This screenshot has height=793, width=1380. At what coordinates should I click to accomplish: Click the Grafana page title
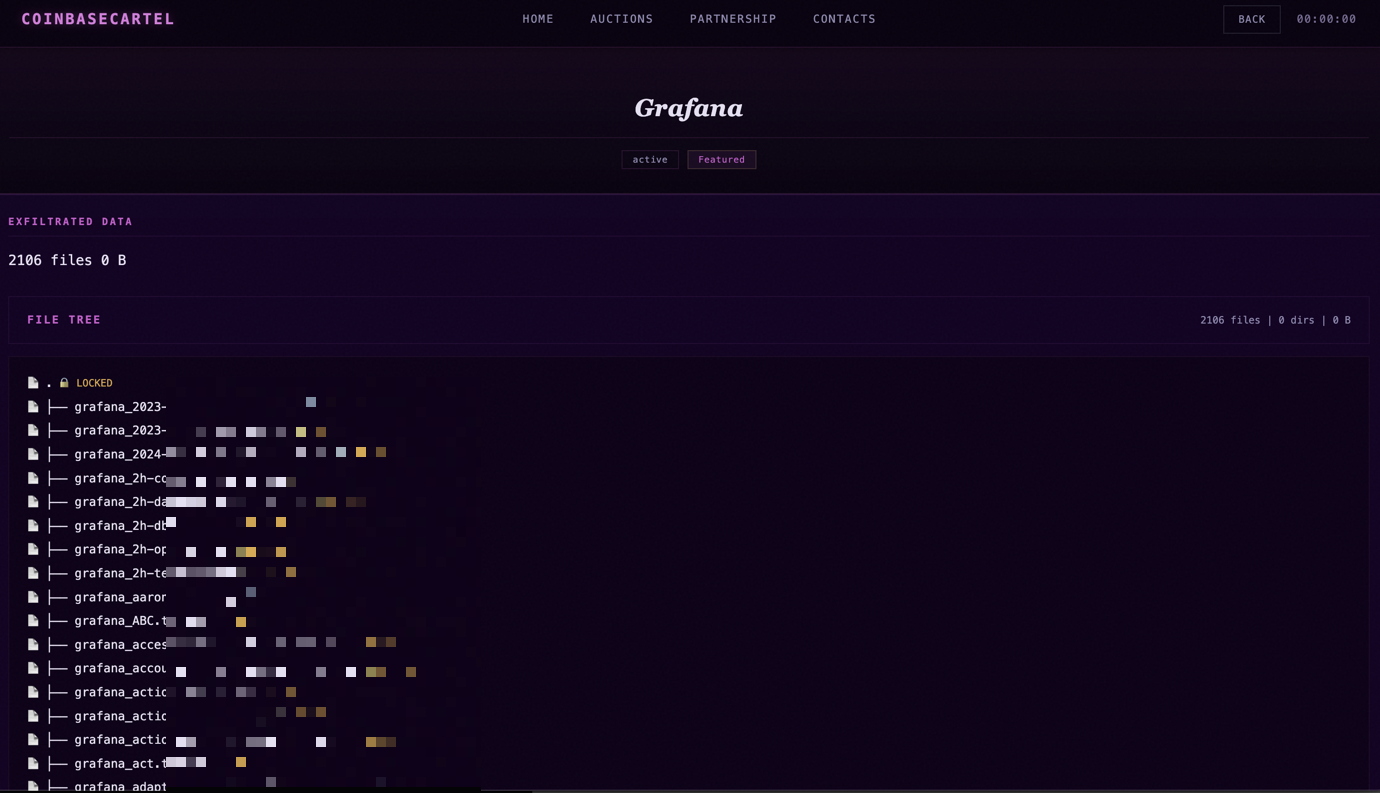pyautogui.click(x=689, y=108)
